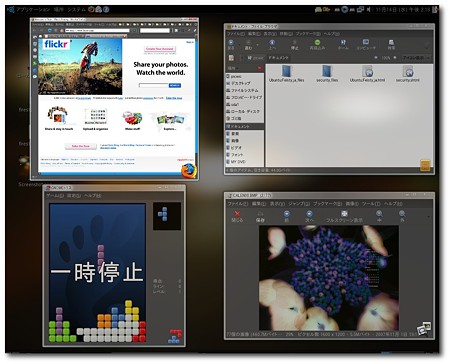Close the file browser side pane

tap(259, 68)
